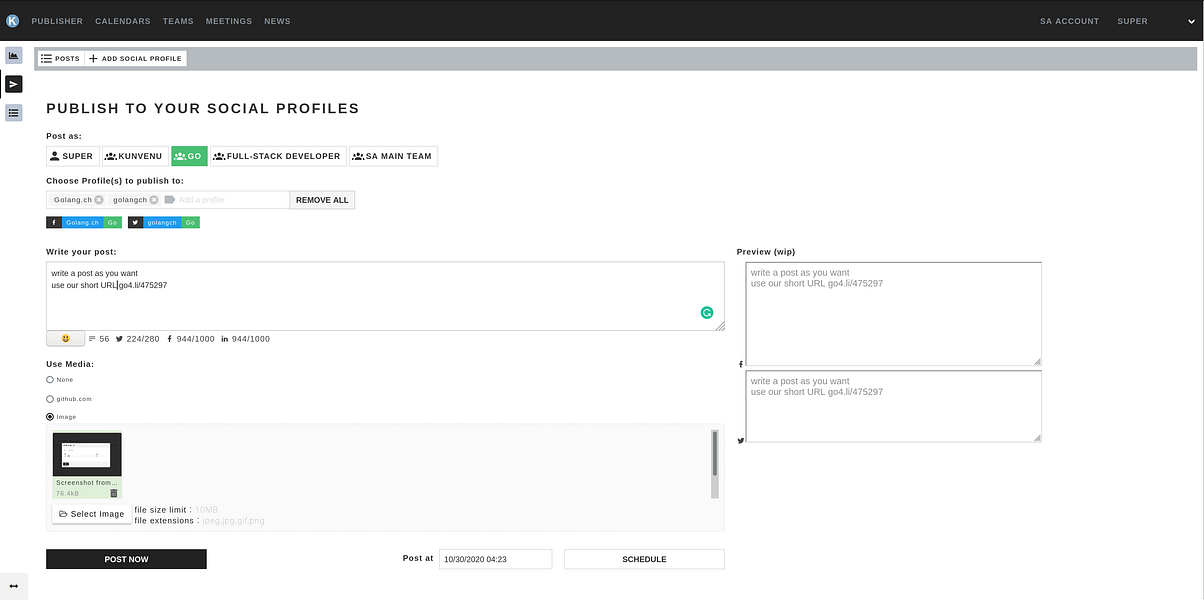Open the list view sidebar icon

(14, 113)
